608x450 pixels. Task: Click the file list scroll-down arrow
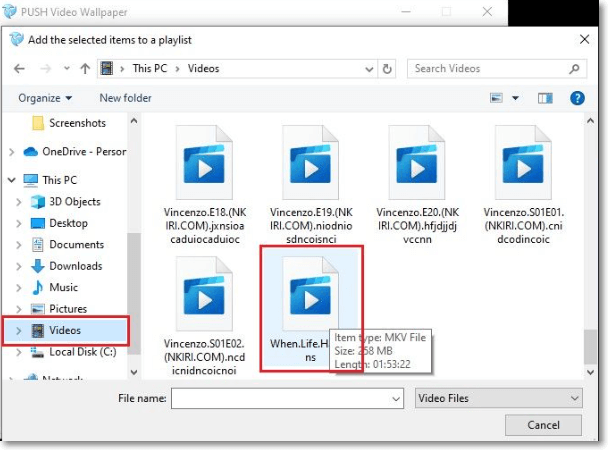590,372
